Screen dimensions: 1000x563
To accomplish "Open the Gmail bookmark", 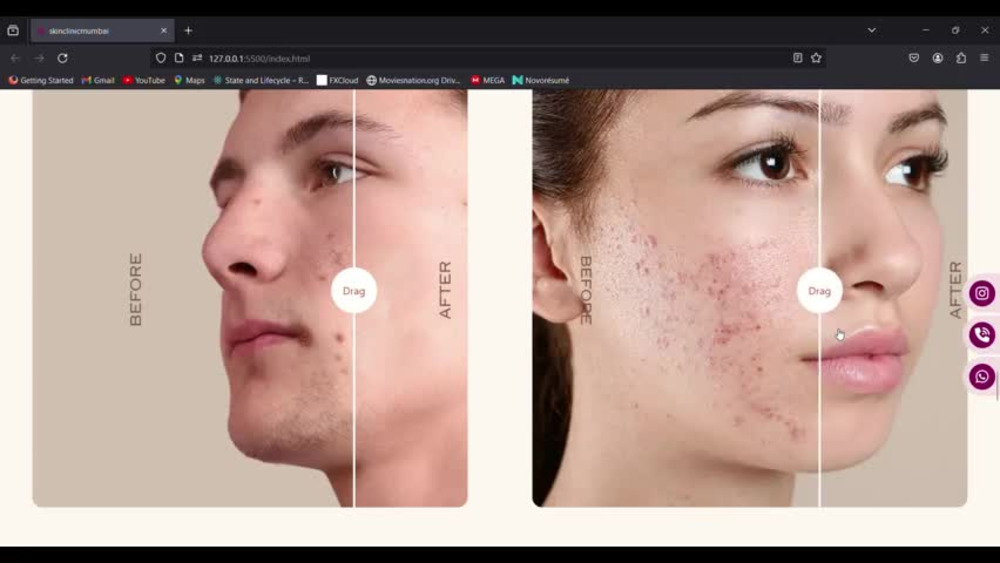I will pos(98,80).
